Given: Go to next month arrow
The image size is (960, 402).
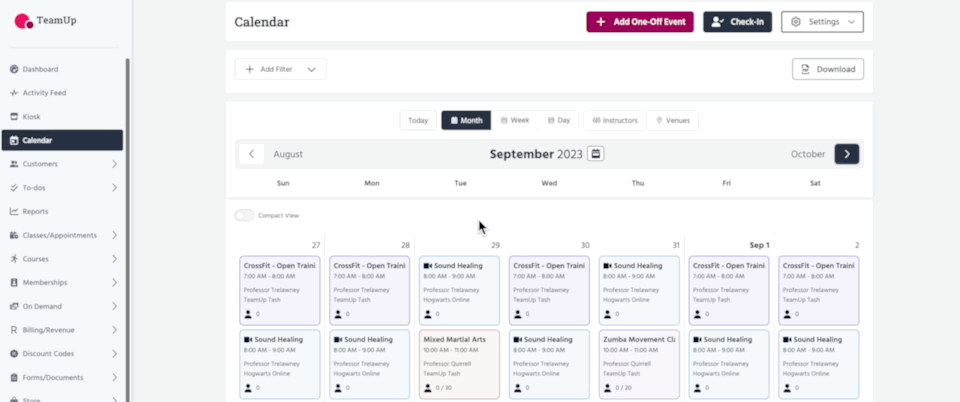Looking at the screenshot, I should (847, 154).
